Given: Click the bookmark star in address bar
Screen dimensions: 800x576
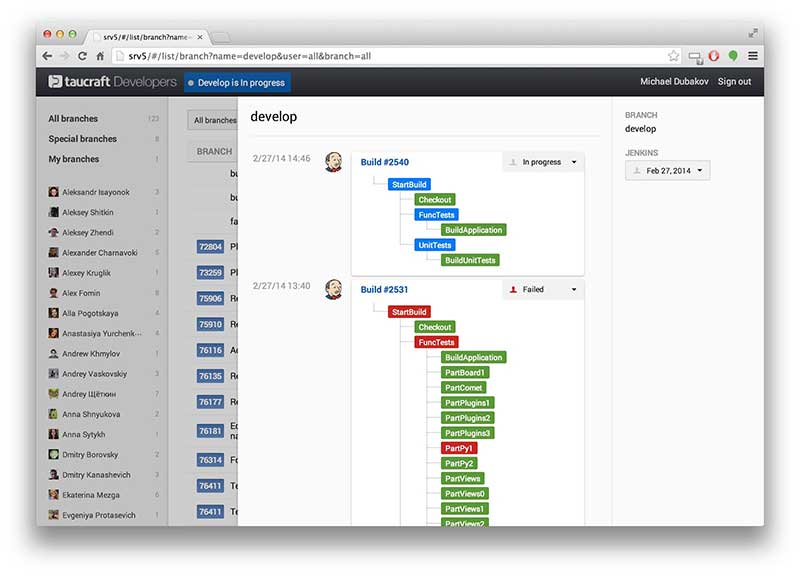Looking at the screenshot, I should pos(674,57).
